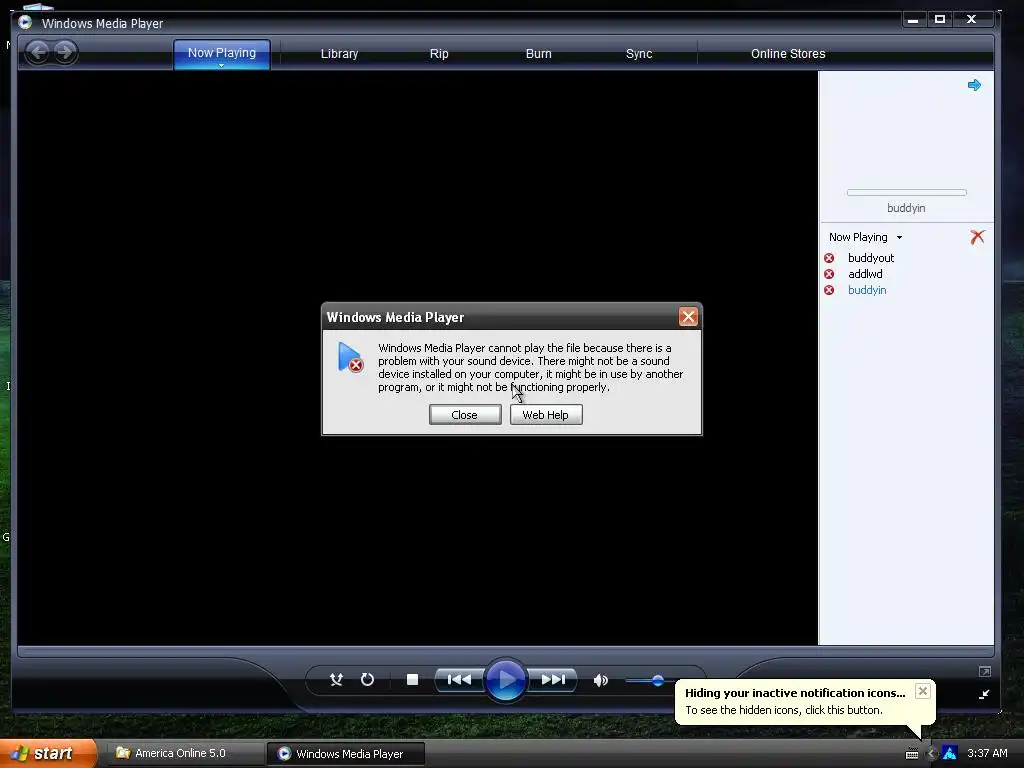
Task: Click the AOL icon in the system tray
Action: pyautogui.click(x=950, y=754)
